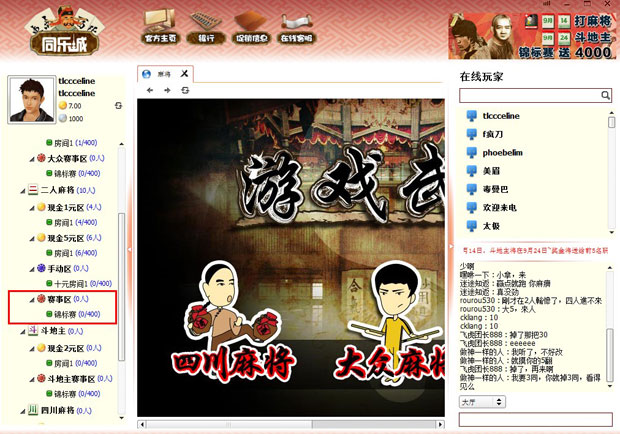The image size is (620, 434).
Task: Collapse the 大众赛事区 node triangle
Action: pos(32,159)
